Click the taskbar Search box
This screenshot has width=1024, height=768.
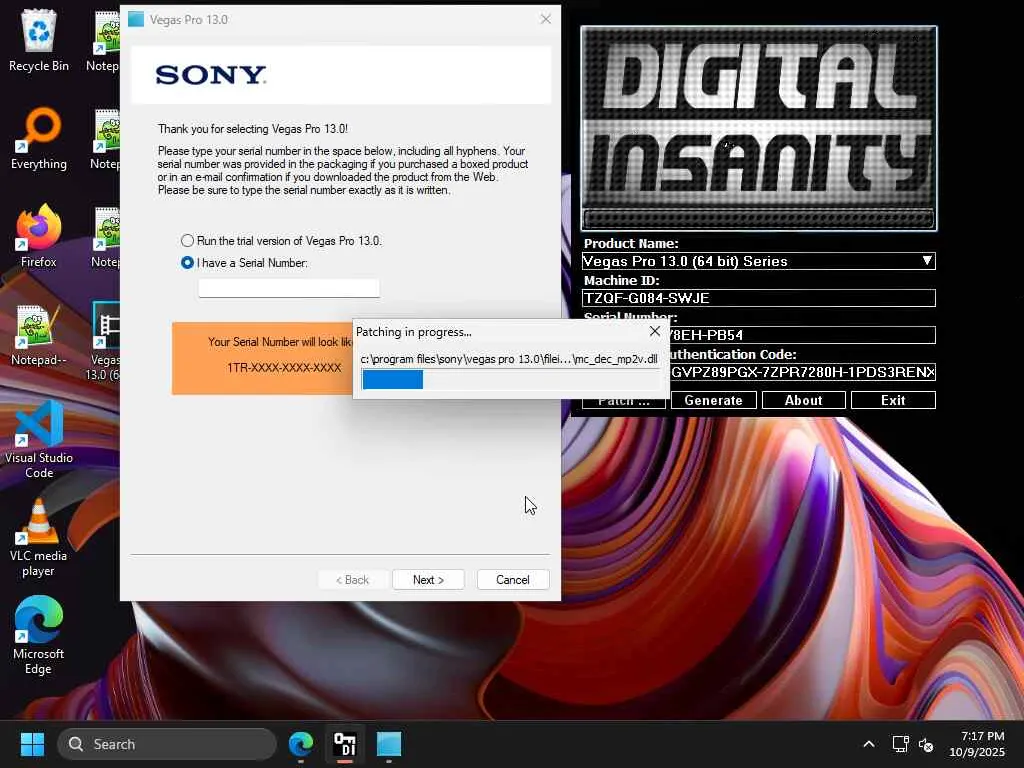pos(167,744)
